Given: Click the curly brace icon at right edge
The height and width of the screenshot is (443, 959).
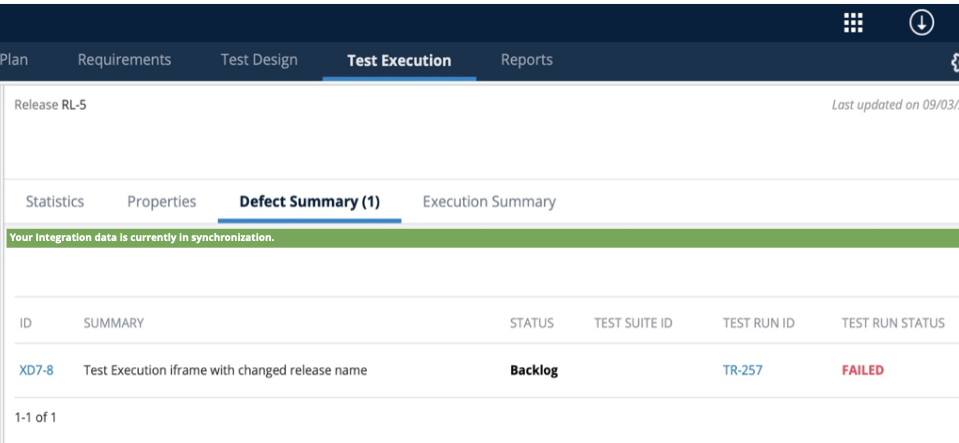Looking at the screenshot, I should [954, 61].
